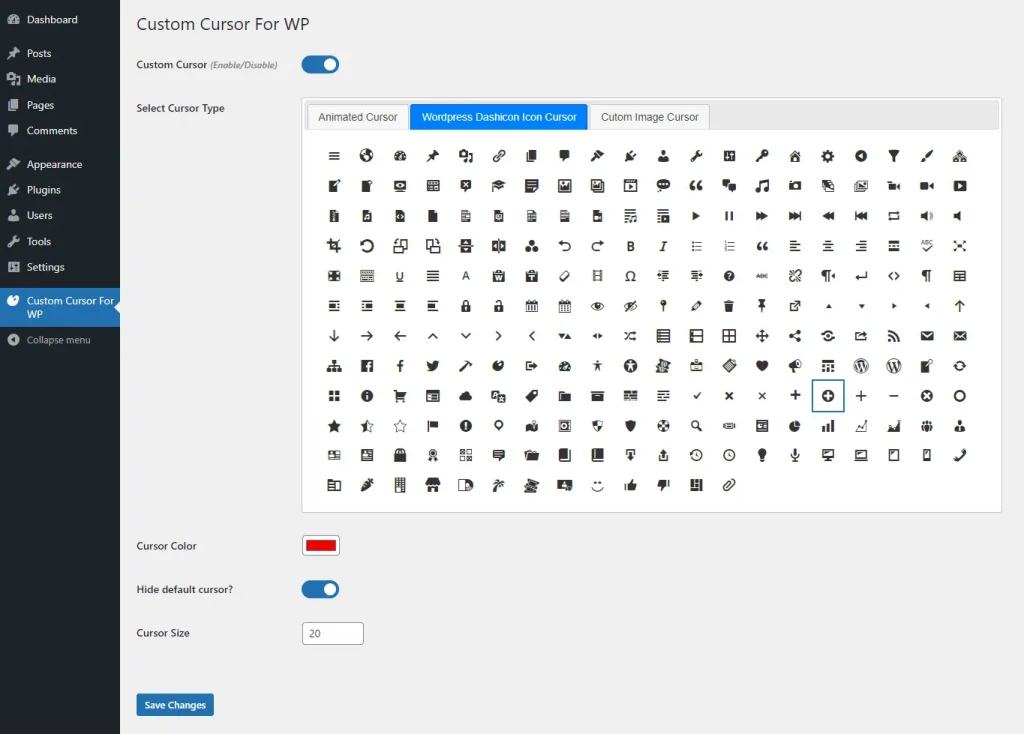Select the closed padlock dashicon
Image resolution: width=1024 pixels, height=734 pixels.
(465, 306)
